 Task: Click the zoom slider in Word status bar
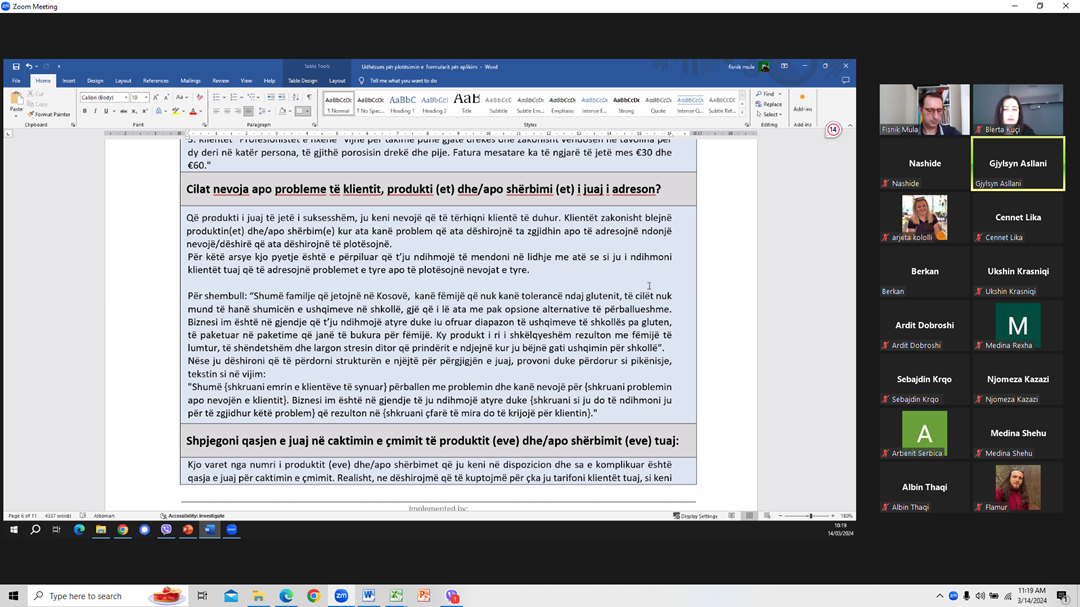point(807,515)
